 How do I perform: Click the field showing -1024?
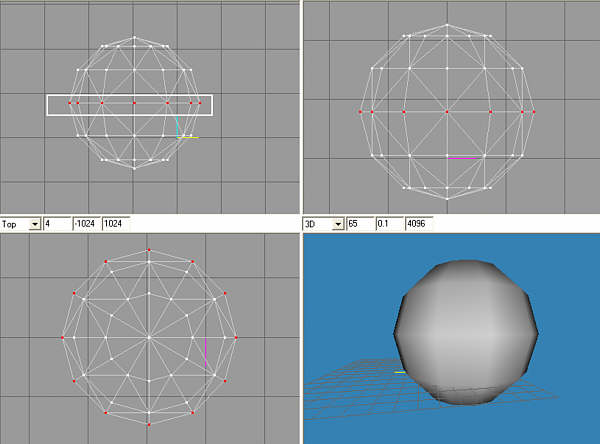coord(86,224)
